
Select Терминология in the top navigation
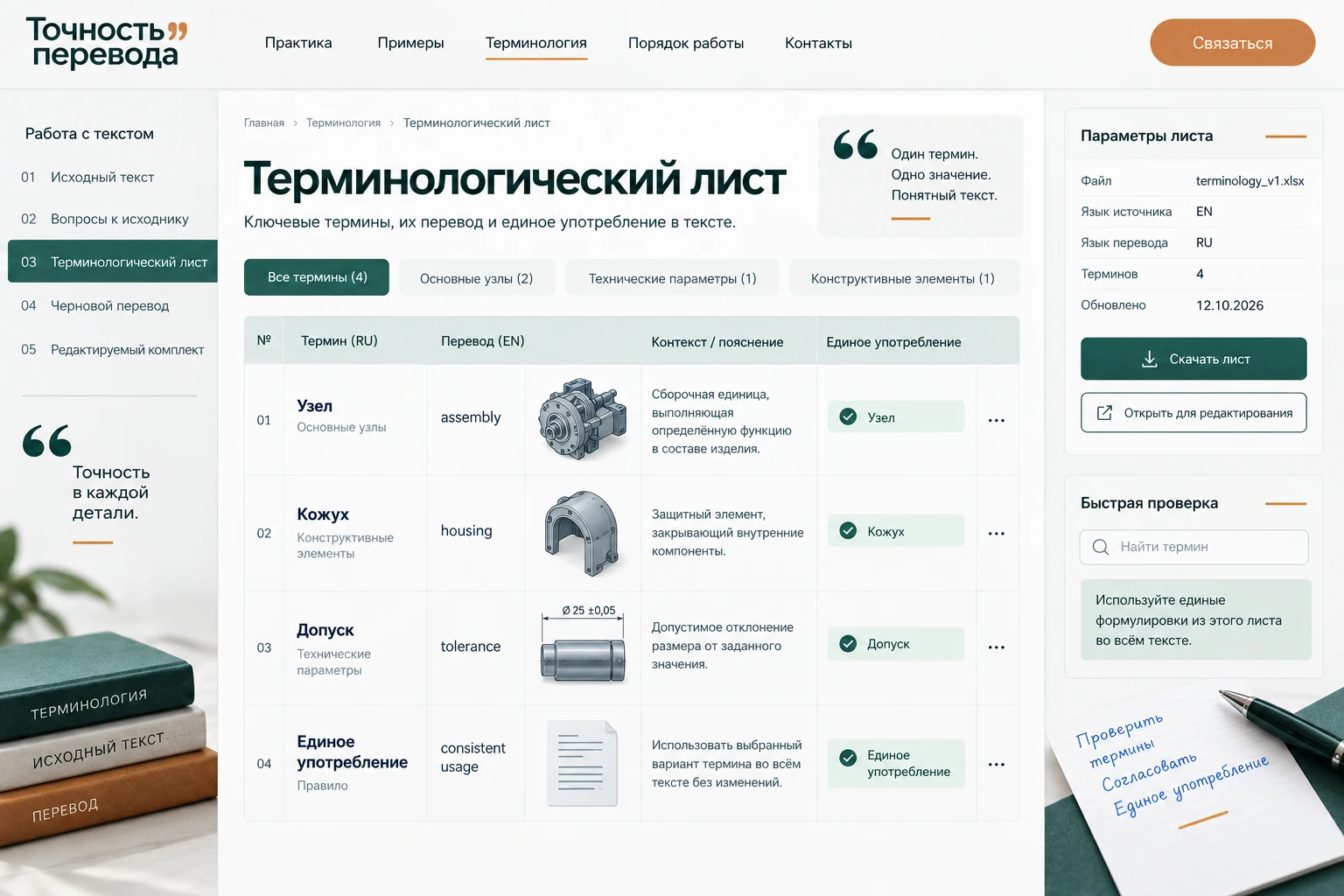536,43
